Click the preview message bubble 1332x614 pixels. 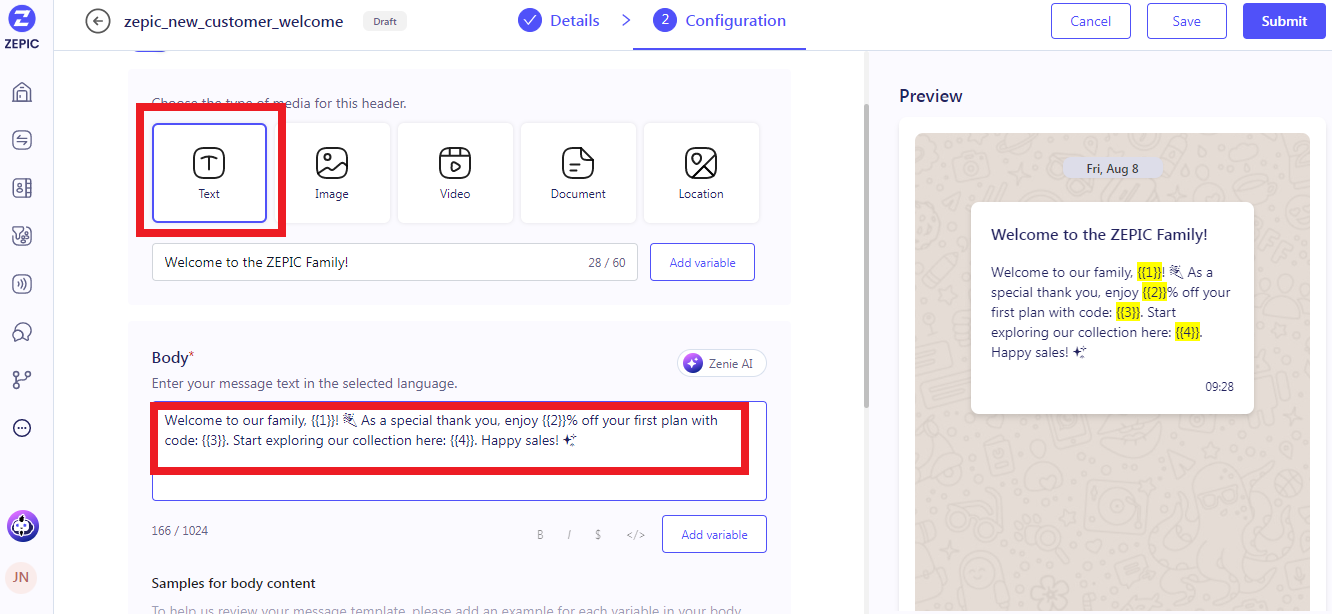(1112, 308)
